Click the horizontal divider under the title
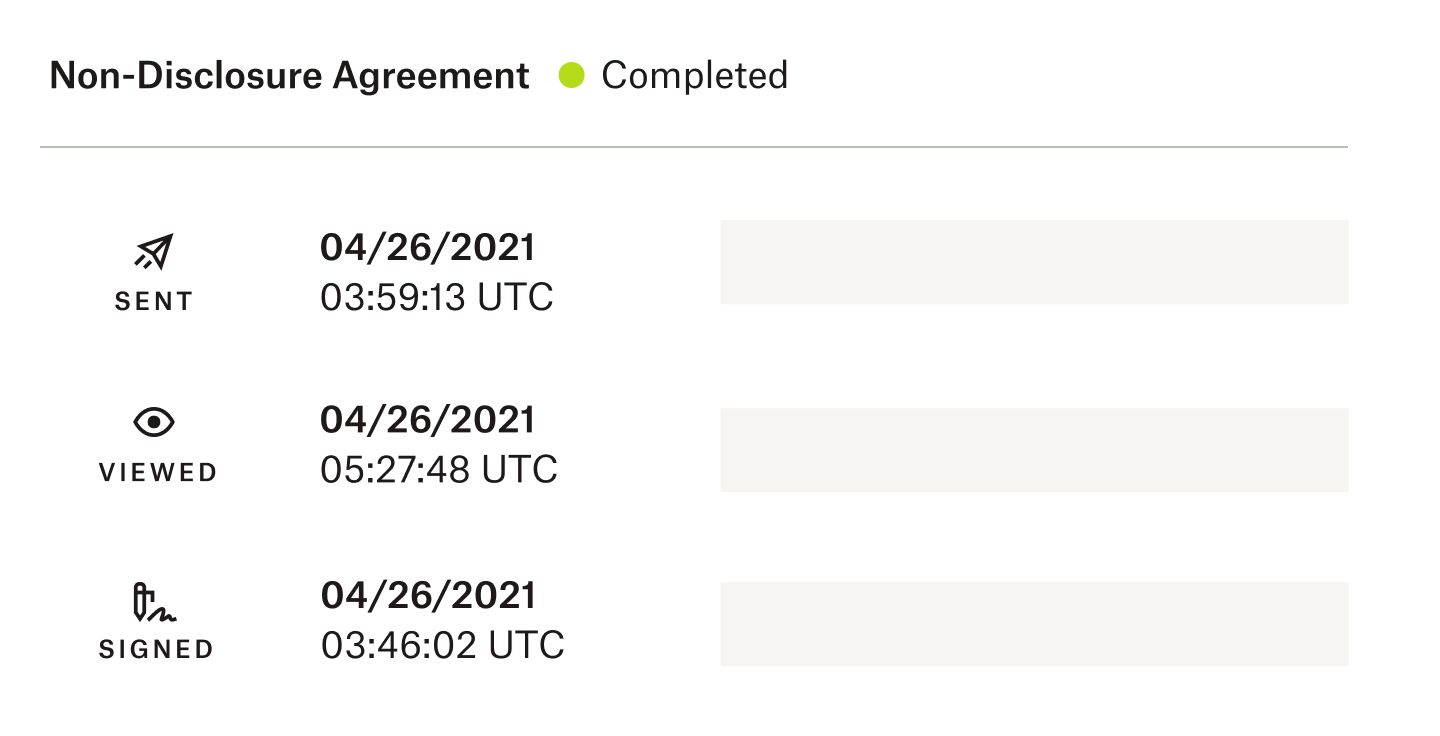Image resolution: width=1440 pixels, height=736 pixels. (694, 147)
